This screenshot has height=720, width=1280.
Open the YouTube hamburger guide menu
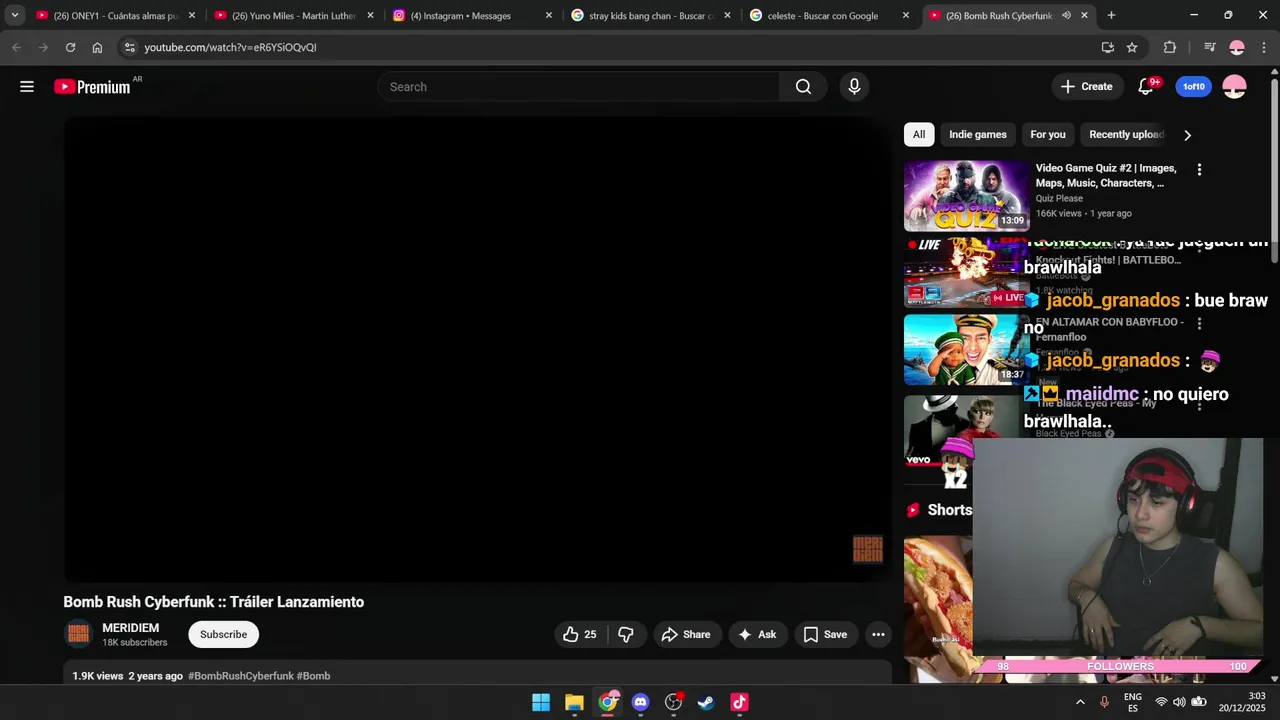pyautogui.click(x=27, y=87)
